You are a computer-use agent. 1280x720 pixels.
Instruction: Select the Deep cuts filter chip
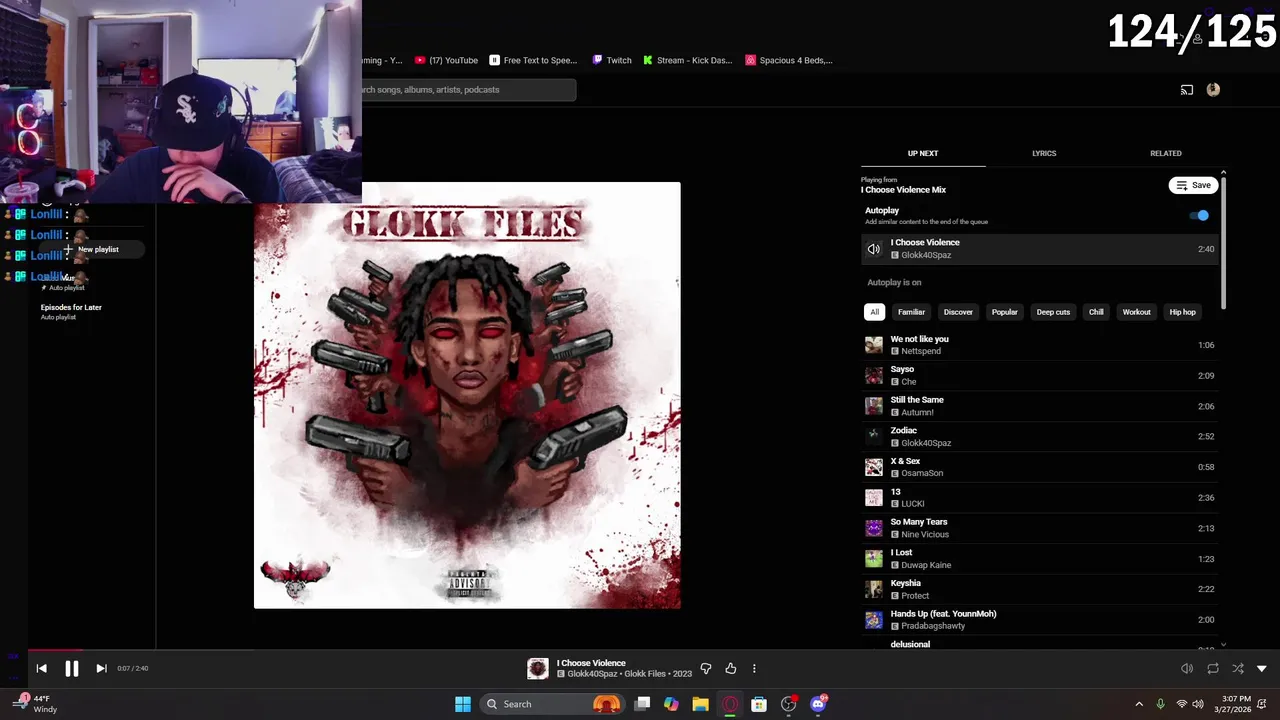click(x=1053, y=312)
